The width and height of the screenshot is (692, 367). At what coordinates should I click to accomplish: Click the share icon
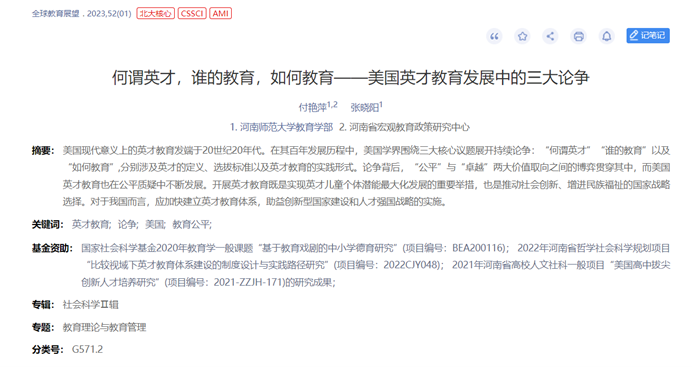pyautogui.click(x=550, y=36)
